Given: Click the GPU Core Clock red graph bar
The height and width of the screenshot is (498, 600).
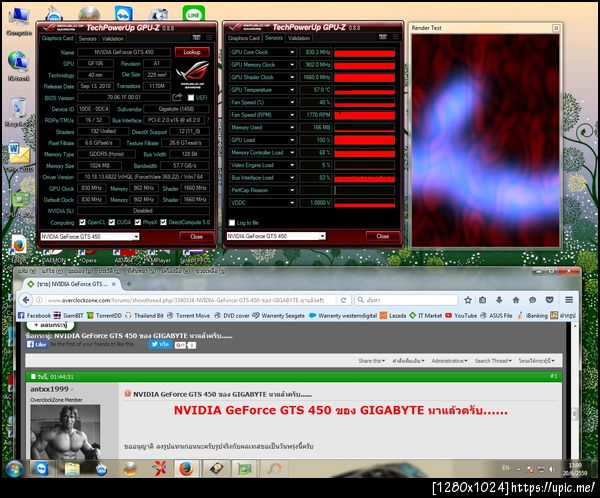Looking at the screenshot, I should 365,52.
